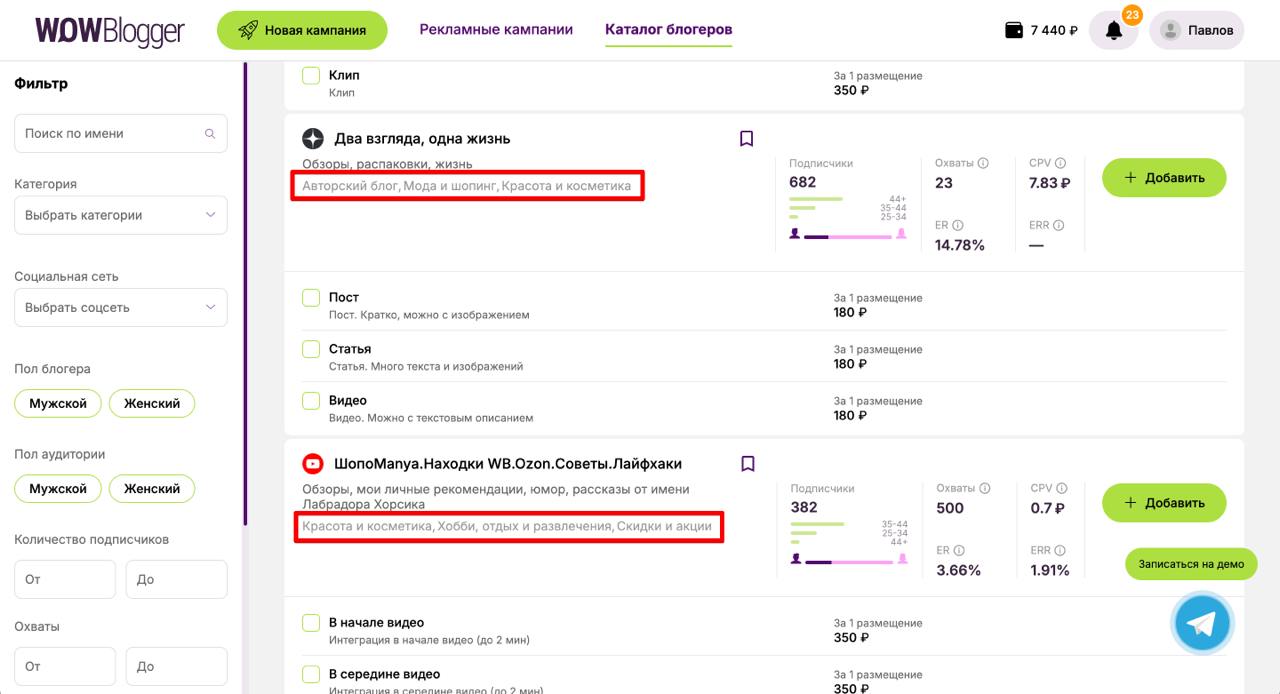Bookmark the "Два взгляда, одна жизнь" blogger

pyautogui.click(x=746, y=139)
